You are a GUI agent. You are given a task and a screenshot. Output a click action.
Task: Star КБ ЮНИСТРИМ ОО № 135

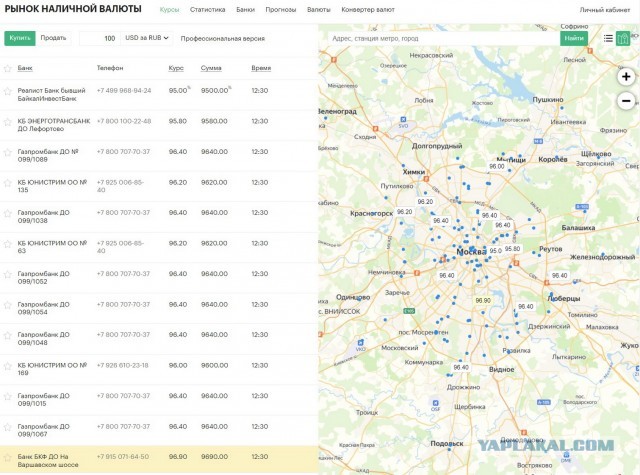[x=7, y=183]
